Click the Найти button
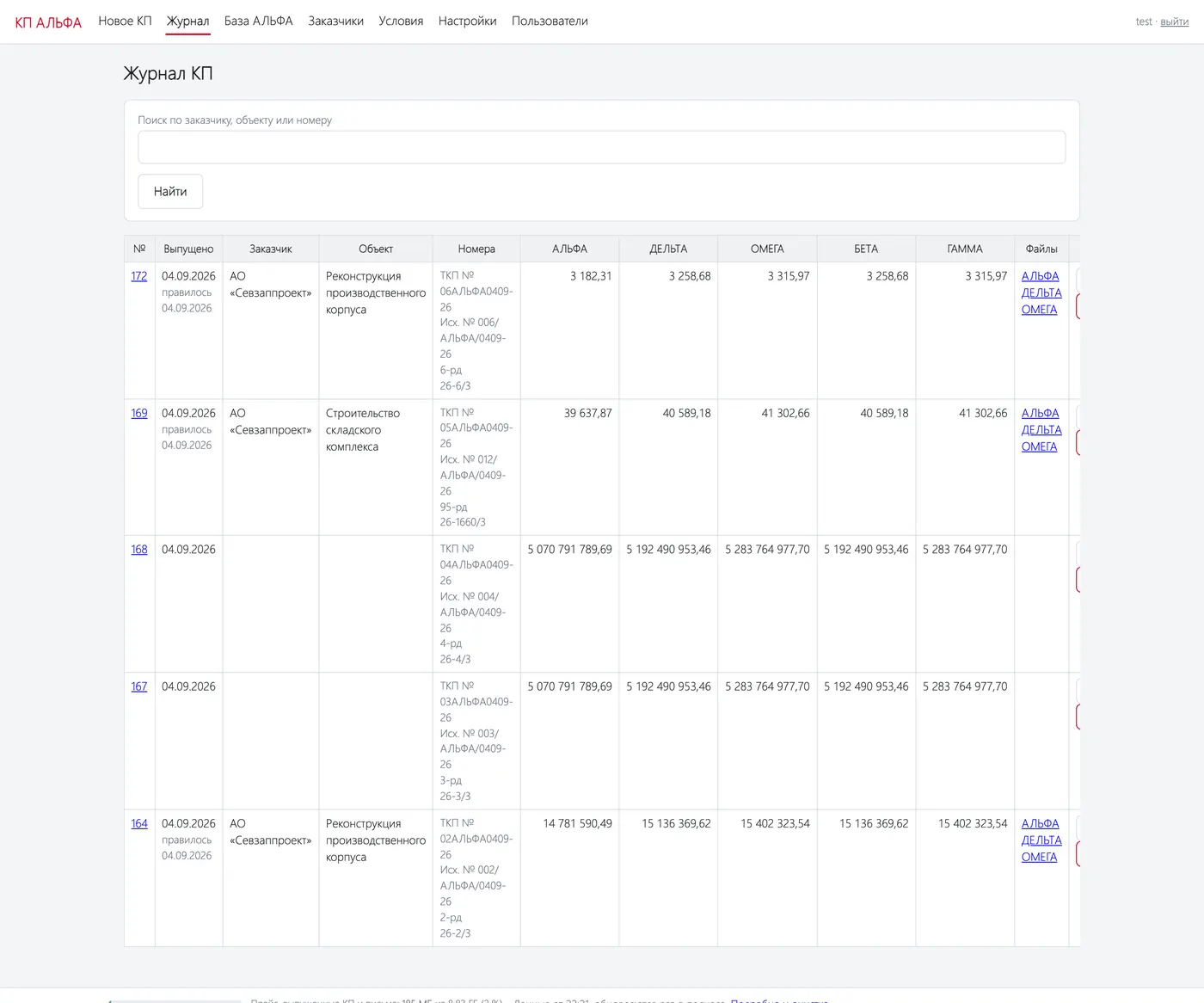Screen dimensions: 1204x1003 coord(170,191)
